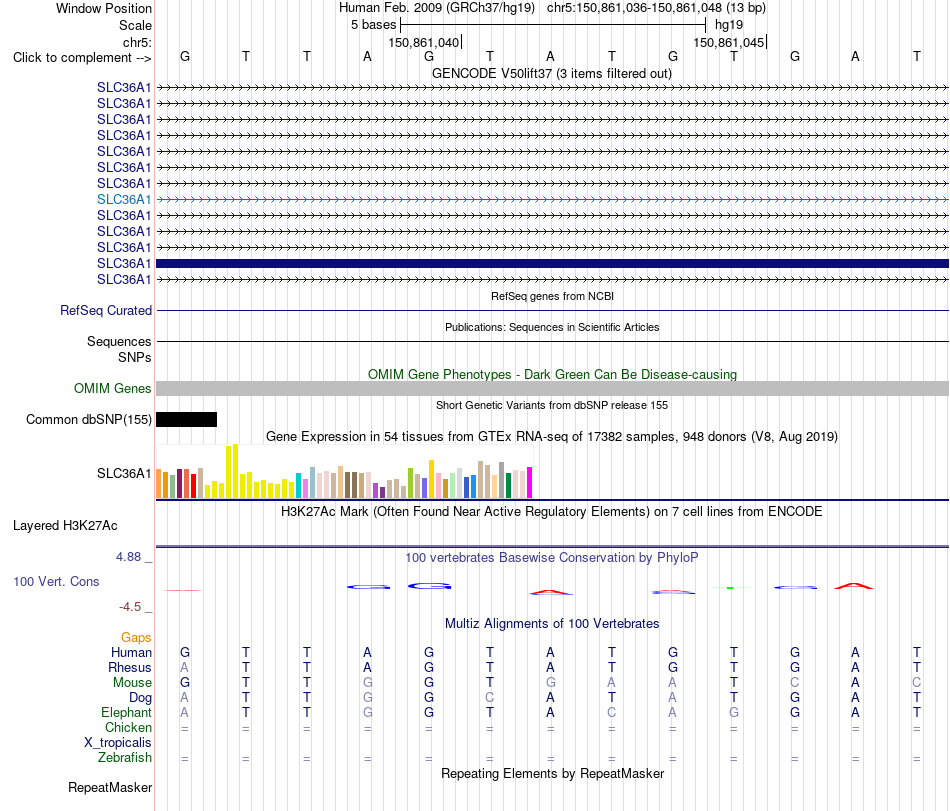This screenshot has height=811, width=950.
Task: Select the Elephant species row label
Action: (126, 712)
